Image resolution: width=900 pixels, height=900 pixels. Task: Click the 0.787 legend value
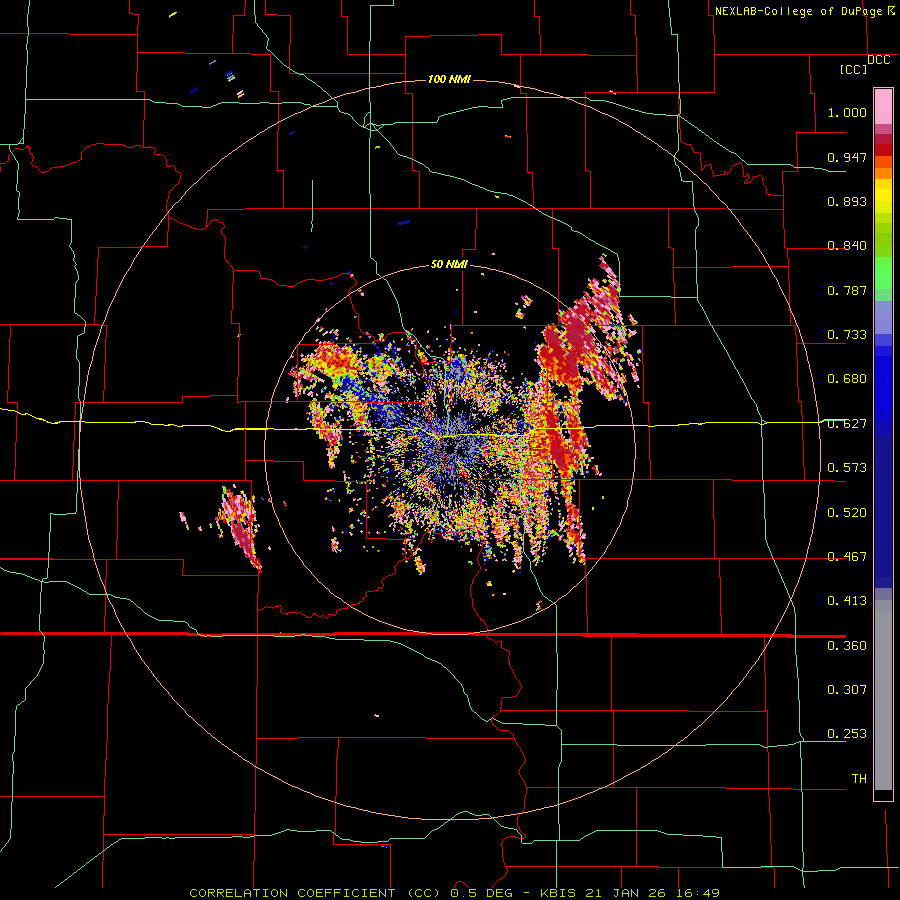coord(847,290)
